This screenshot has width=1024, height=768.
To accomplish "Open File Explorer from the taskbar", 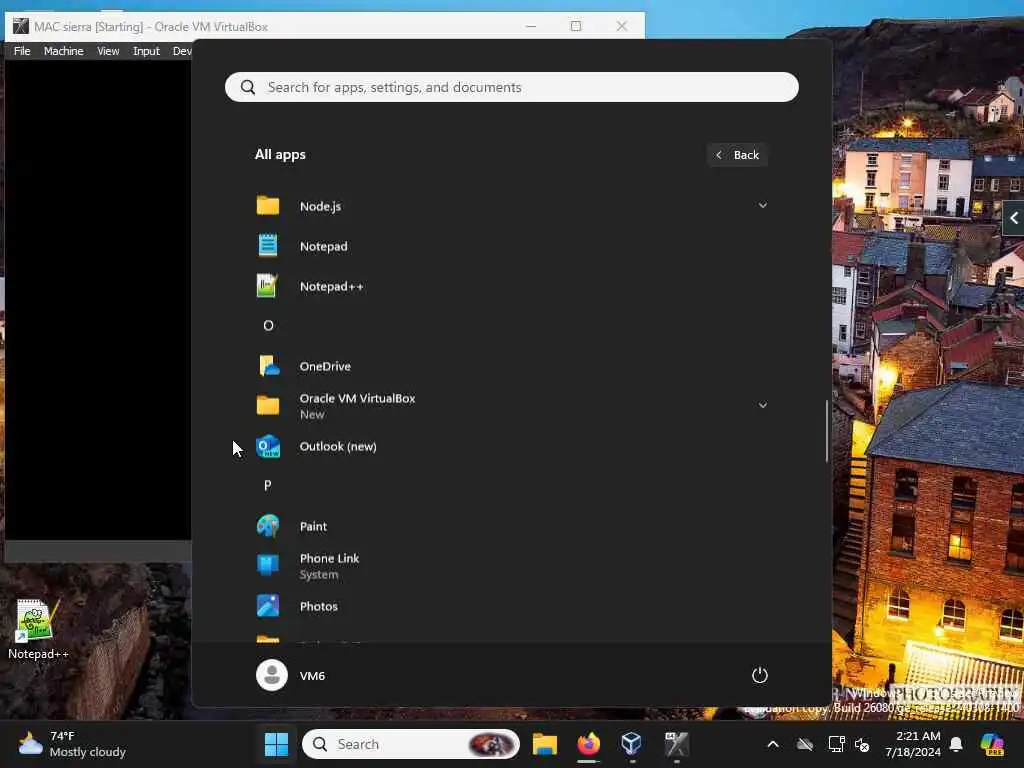I will click(545, 744).
